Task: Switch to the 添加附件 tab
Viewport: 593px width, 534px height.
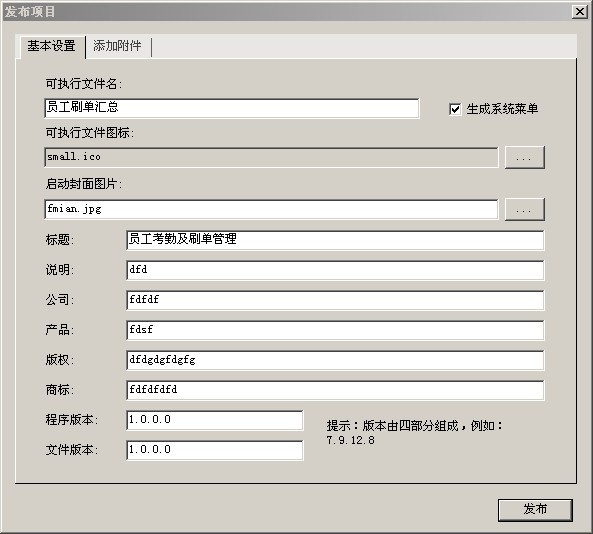Action: tap(118, 47)
